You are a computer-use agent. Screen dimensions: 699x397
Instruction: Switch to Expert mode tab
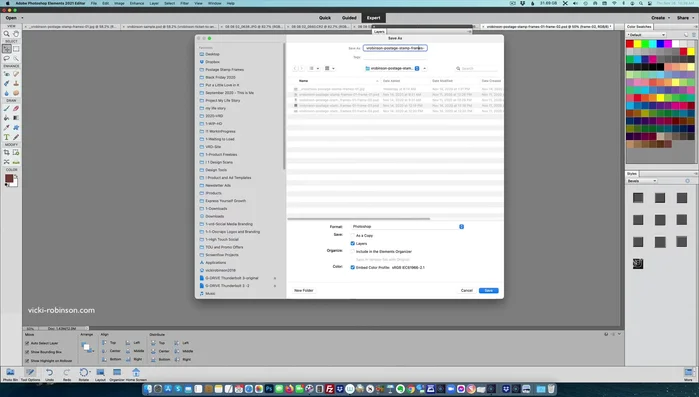[374, 18]
